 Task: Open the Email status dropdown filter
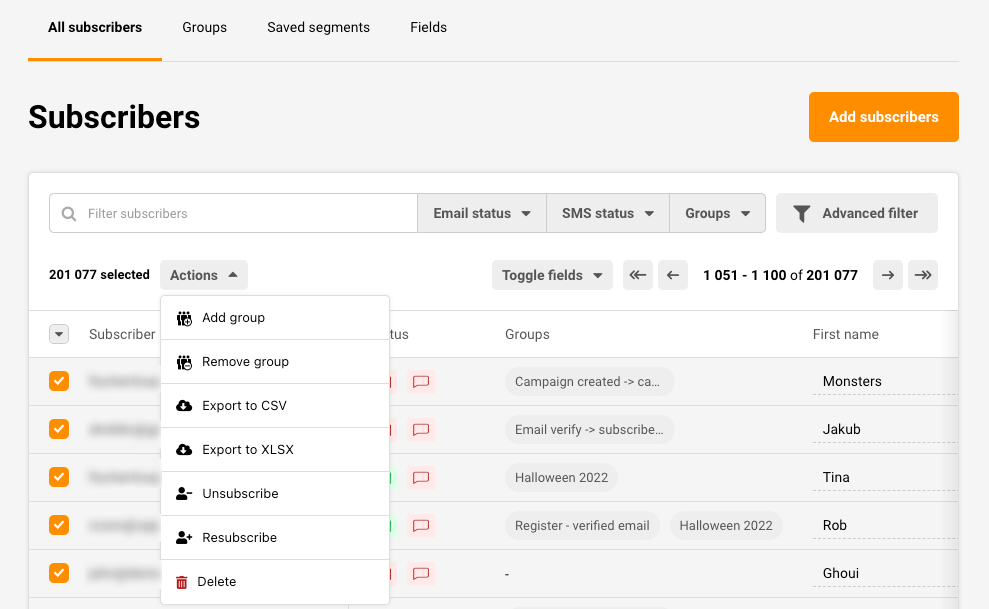tap(481, 213)
